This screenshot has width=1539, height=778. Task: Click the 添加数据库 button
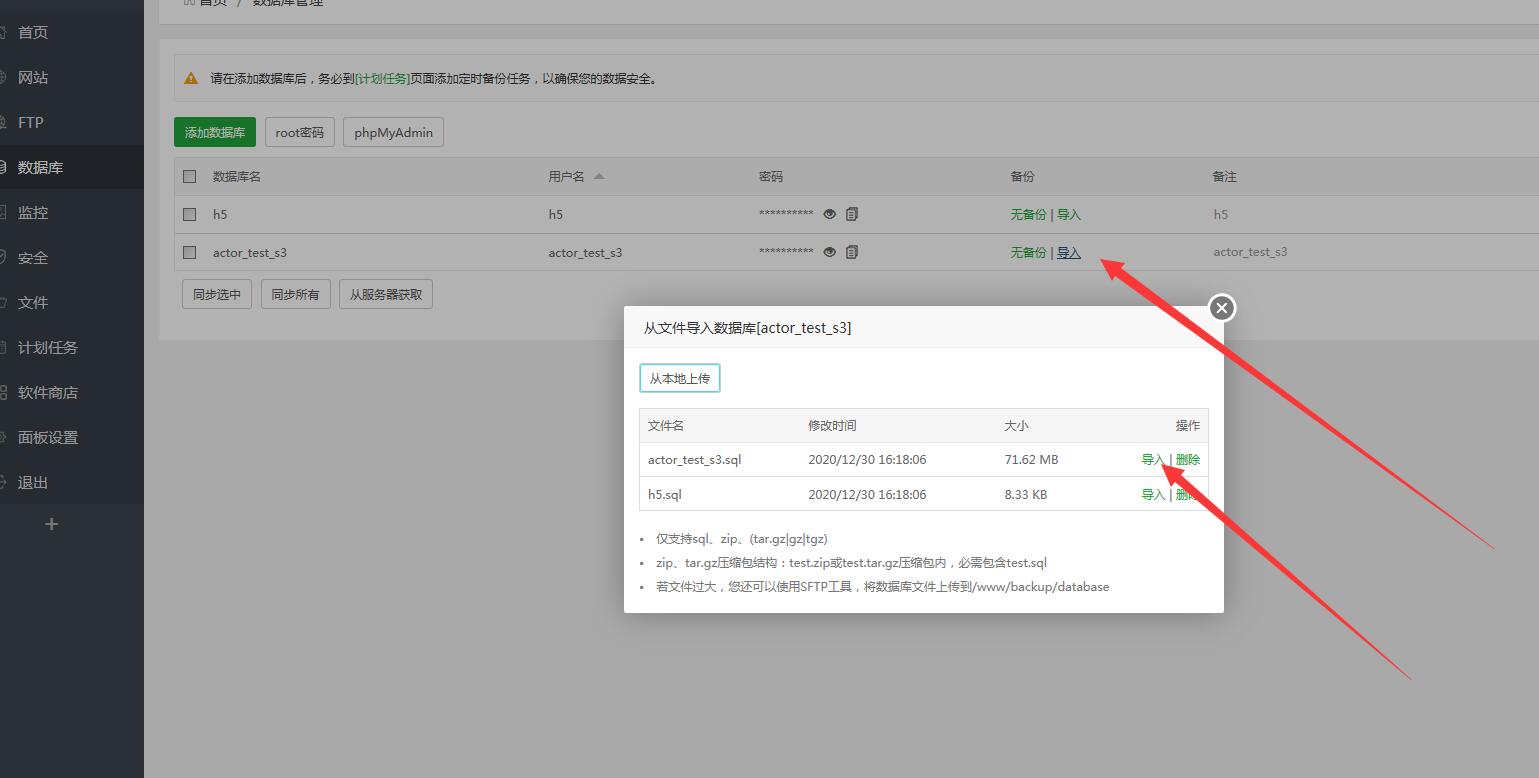click(215, 132)
